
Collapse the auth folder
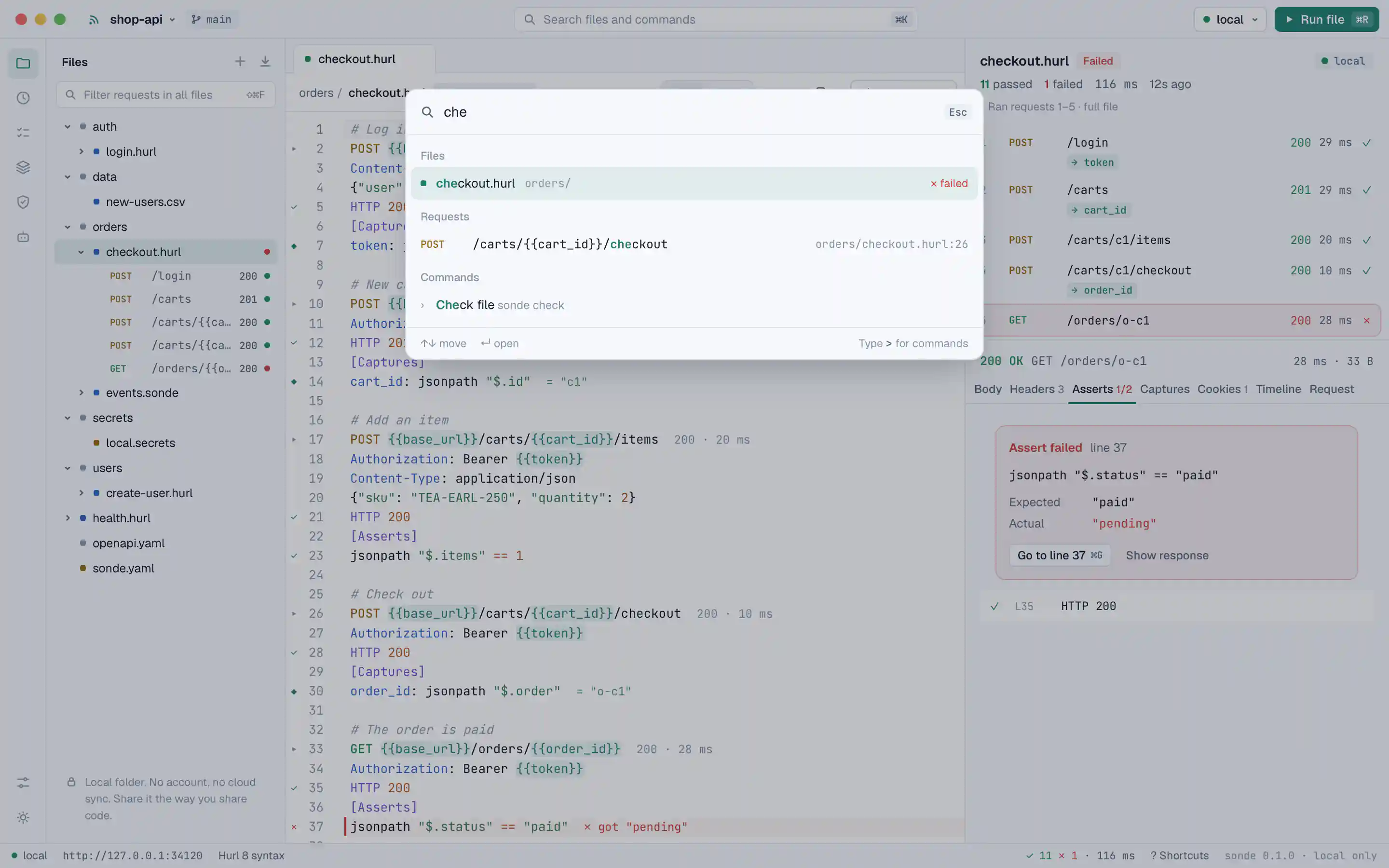[x=68, y=126]
